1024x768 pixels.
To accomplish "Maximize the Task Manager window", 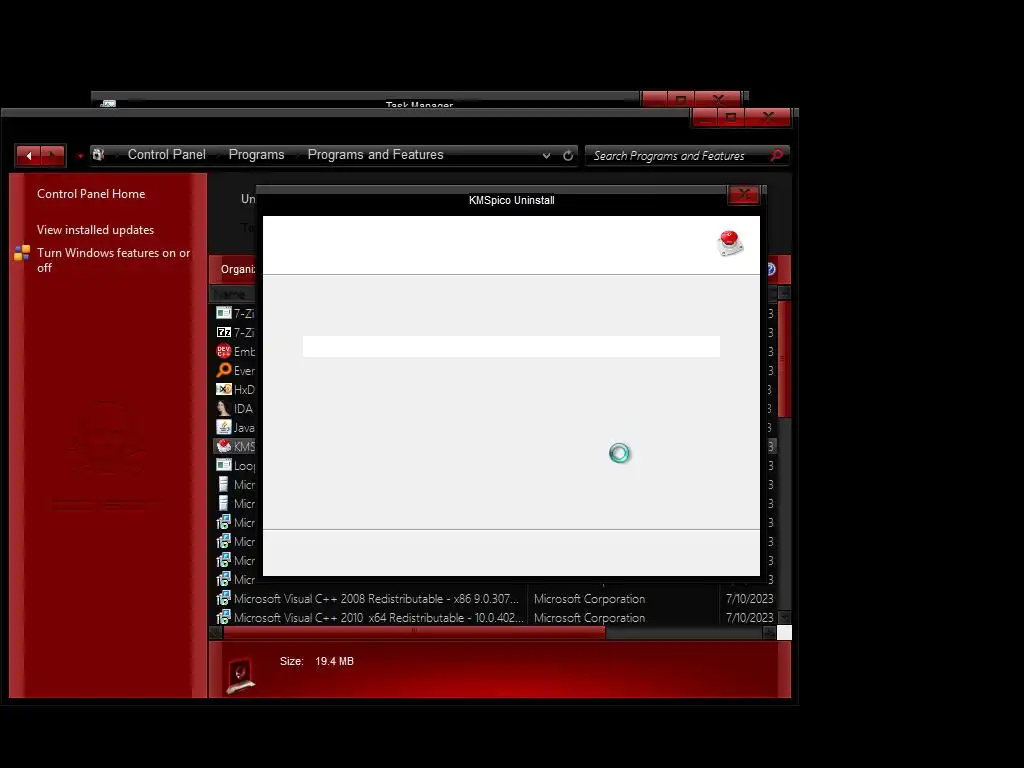I will pyautogui.click(x=681, y=99).
